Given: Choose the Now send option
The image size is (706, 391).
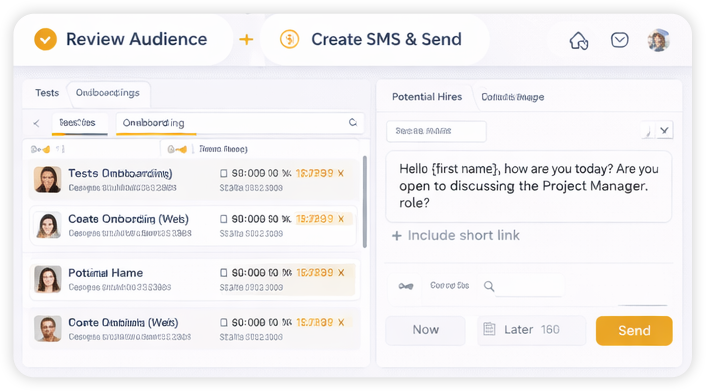Looking at the screenshot, I should click(425, 330).
